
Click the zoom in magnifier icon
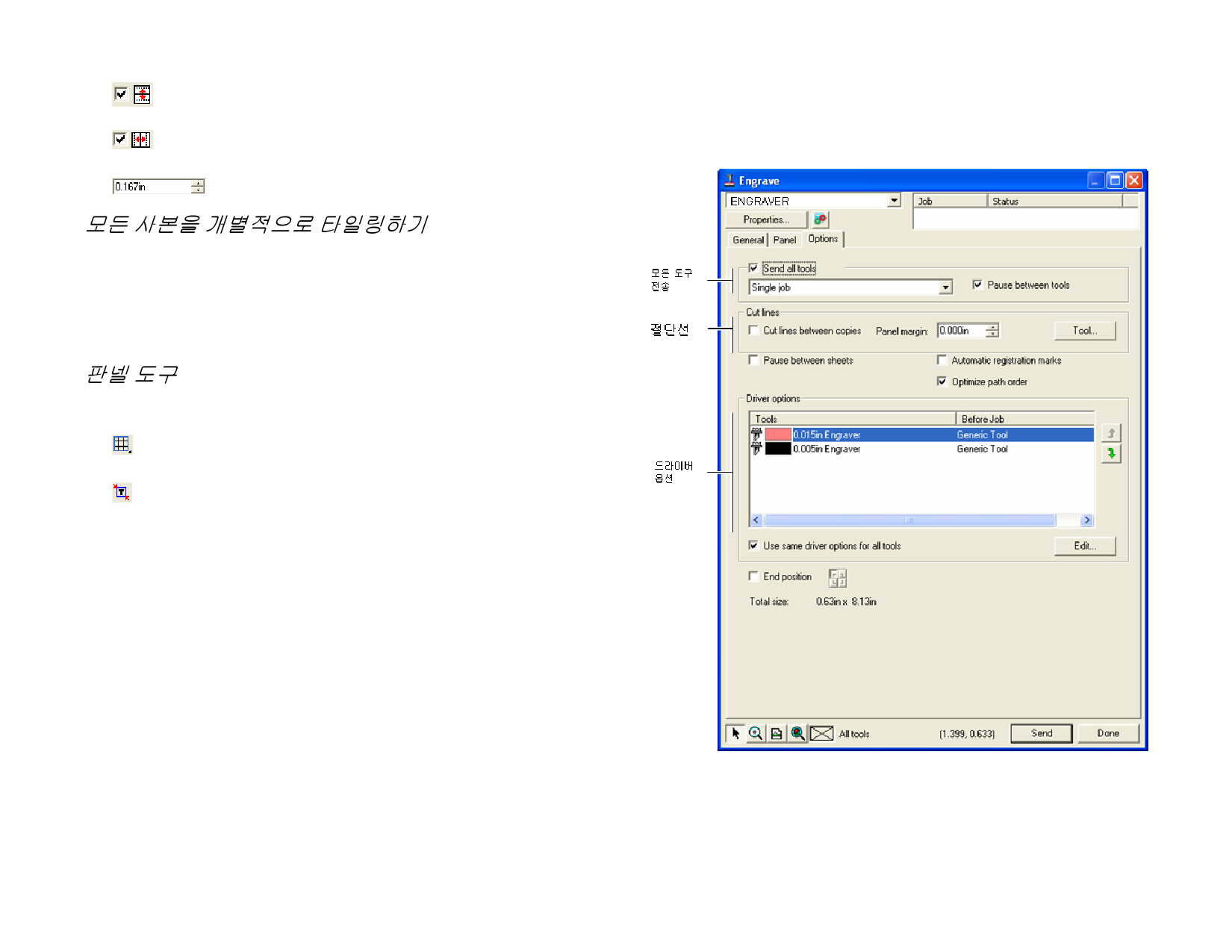[x=756, y=733]
